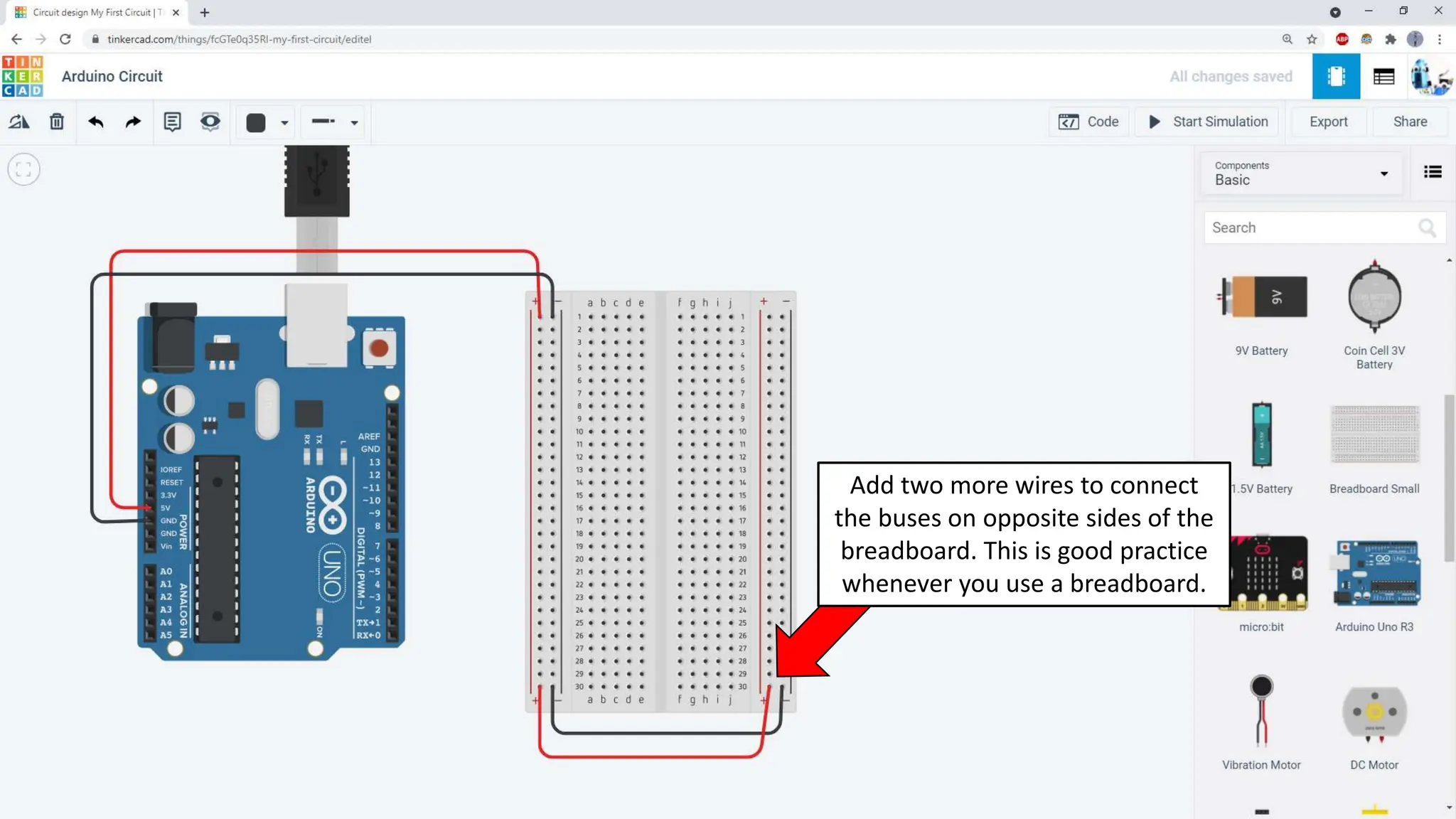Image resolution: width=1456 pixels, height=819 pixels.
Task: Reload the browser page
Action: pos(65,39)
